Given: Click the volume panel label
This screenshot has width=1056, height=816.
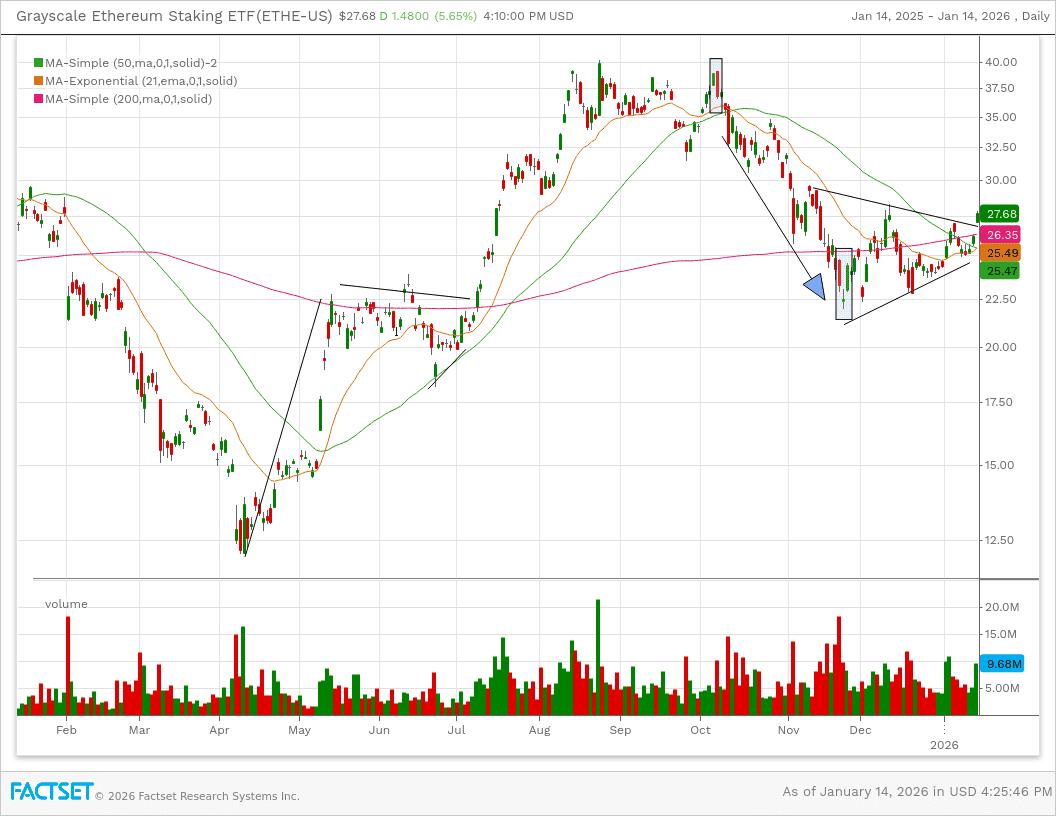Looking at the screenshot, I should click(x=66, y=604).
